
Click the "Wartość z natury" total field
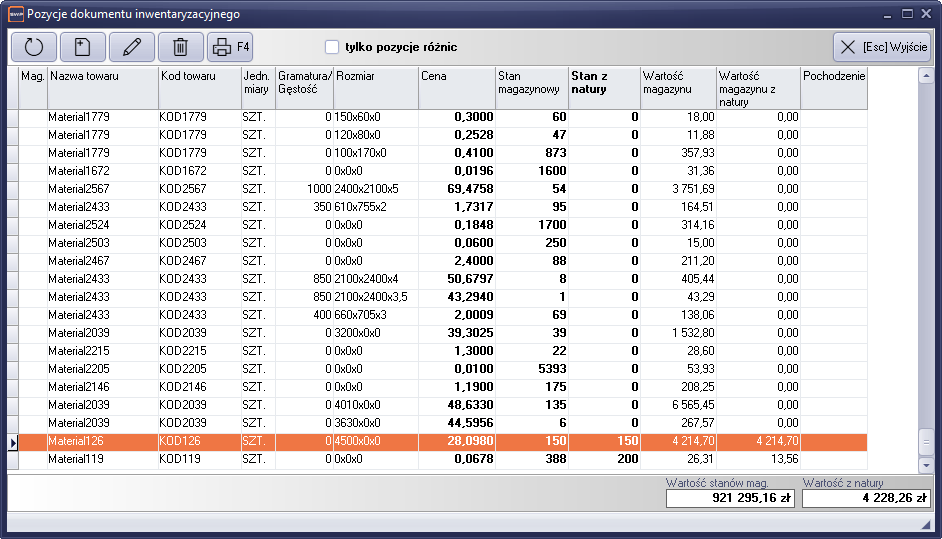866,498
